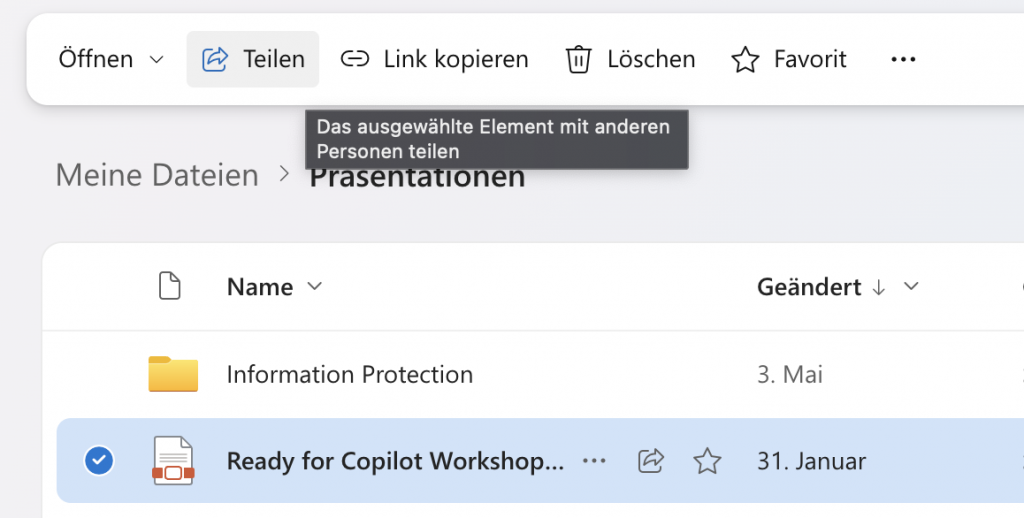Open more actions for Ready for Copilot file
This screenshot has height=518, width=1024.
(594, 461)
